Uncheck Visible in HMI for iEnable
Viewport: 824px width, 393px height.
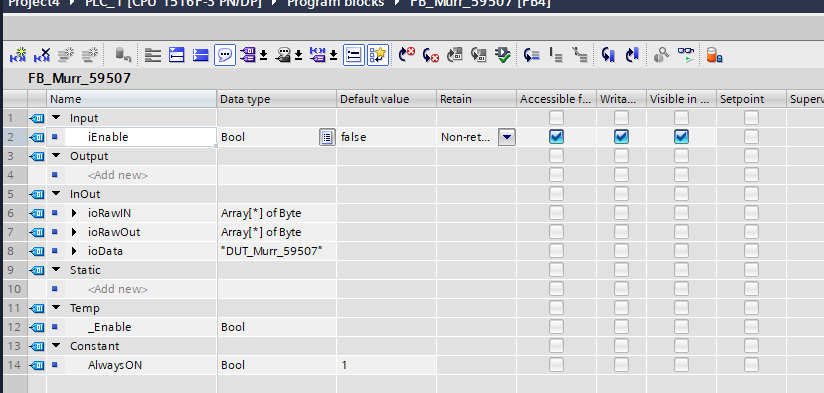pyautogui.click(x=681, y=137)
